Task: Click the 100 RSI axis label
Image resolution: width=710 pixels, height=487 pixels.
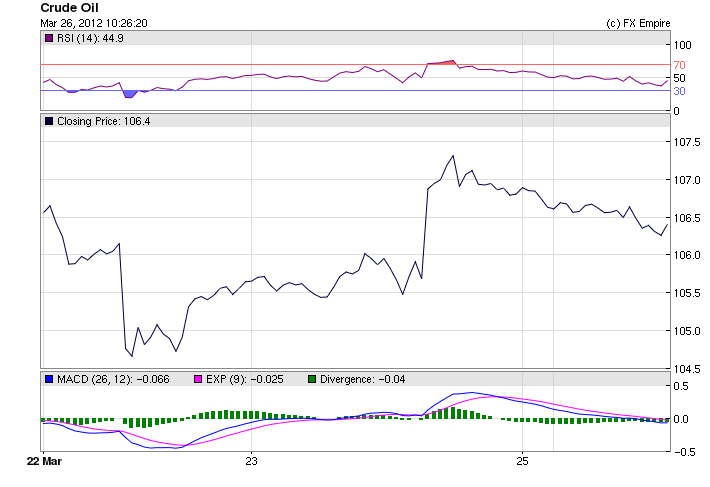Action: [x=682, y=45]
